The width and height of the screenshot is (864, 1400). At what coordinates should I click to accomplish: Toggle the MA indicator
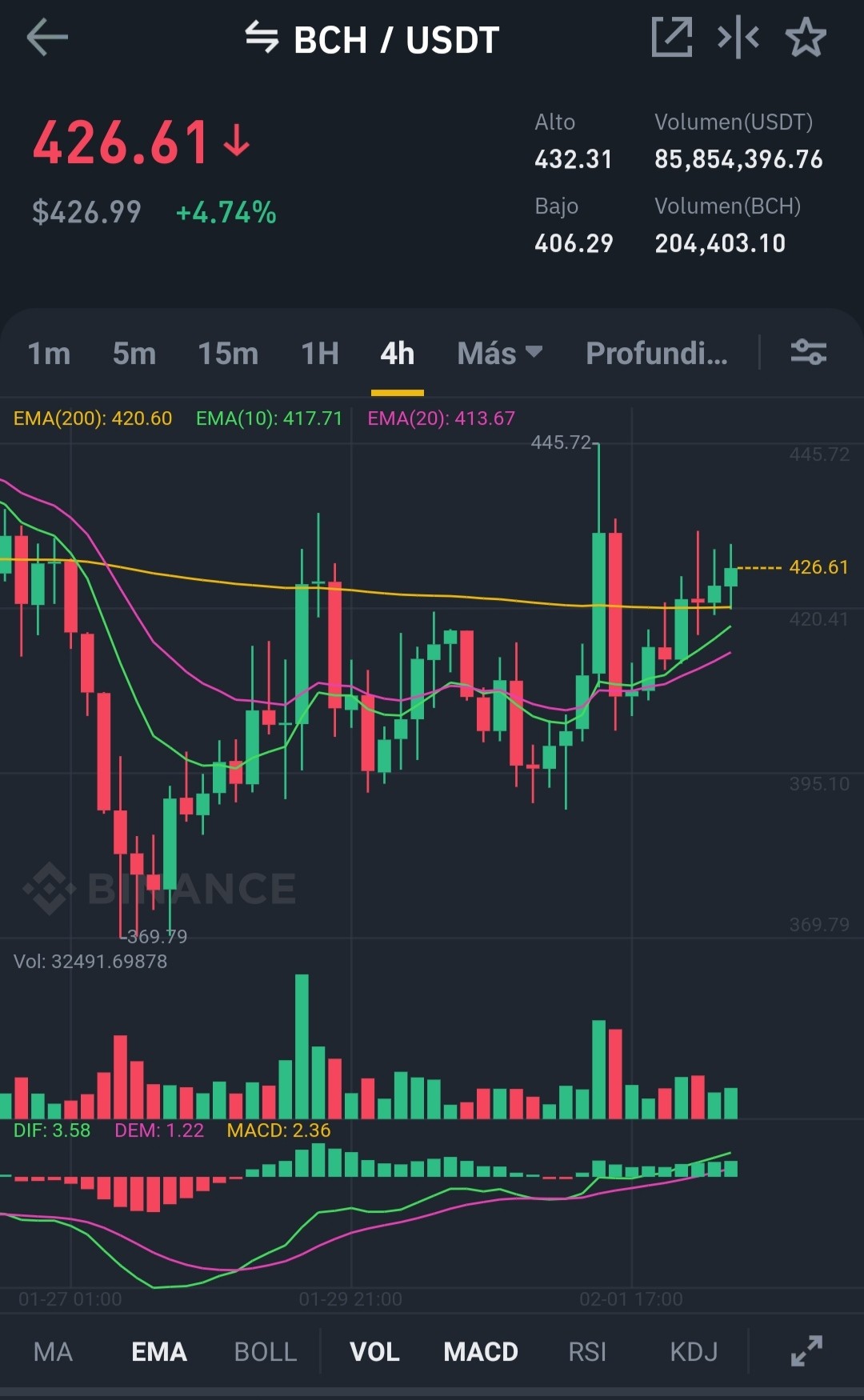coord(53,1352)
